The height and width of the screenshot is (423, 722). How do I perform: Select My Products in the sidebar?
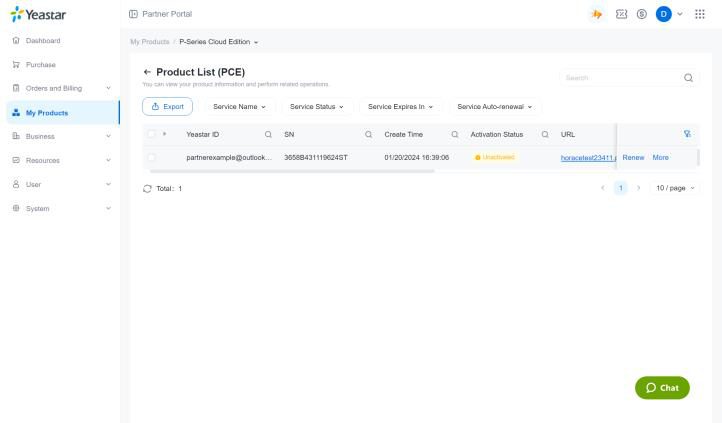(63, 113)
